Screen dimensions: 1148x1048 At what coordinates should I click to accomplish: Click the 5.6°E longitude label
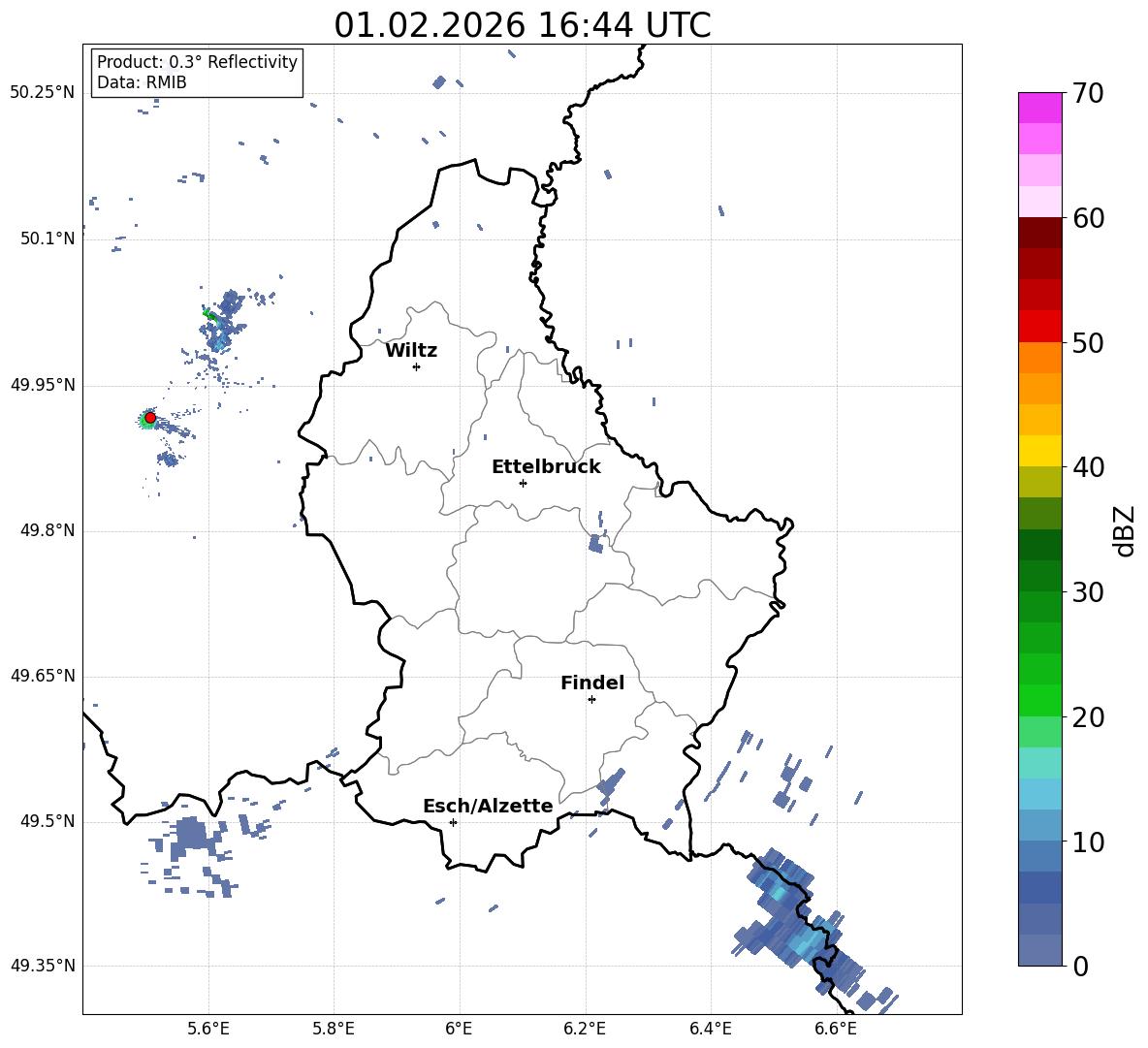208,1030
